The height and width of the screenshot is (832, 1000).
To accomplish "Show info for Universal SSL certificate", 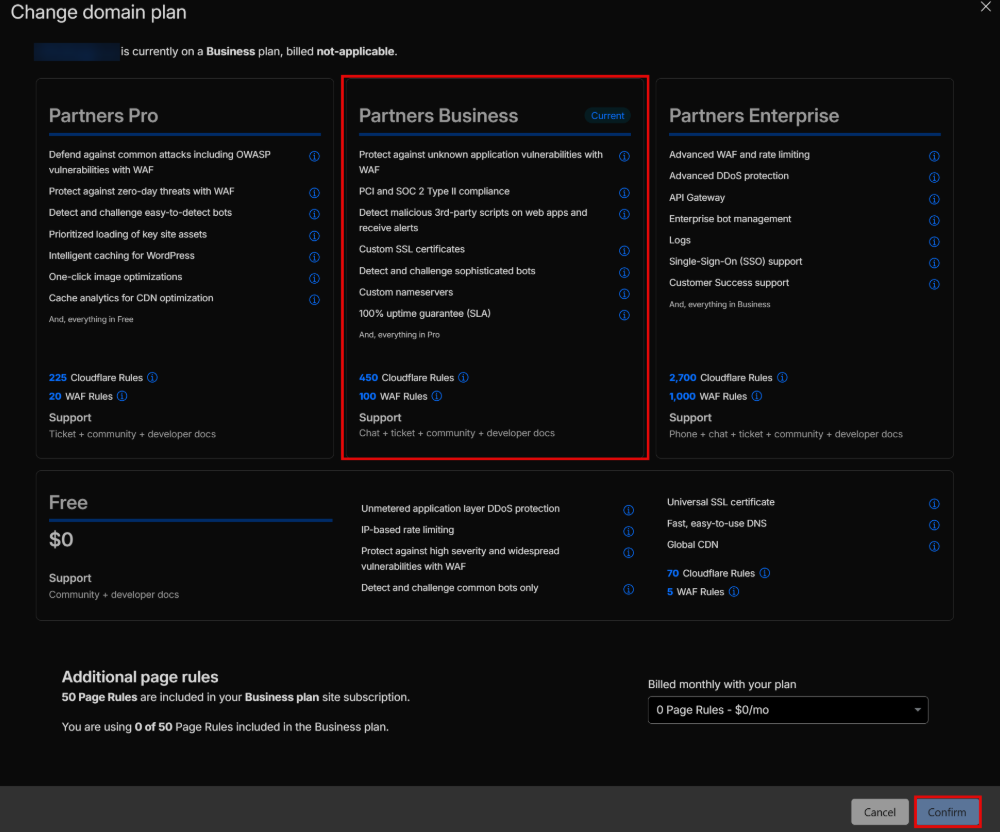I will (x=934, y=505).
